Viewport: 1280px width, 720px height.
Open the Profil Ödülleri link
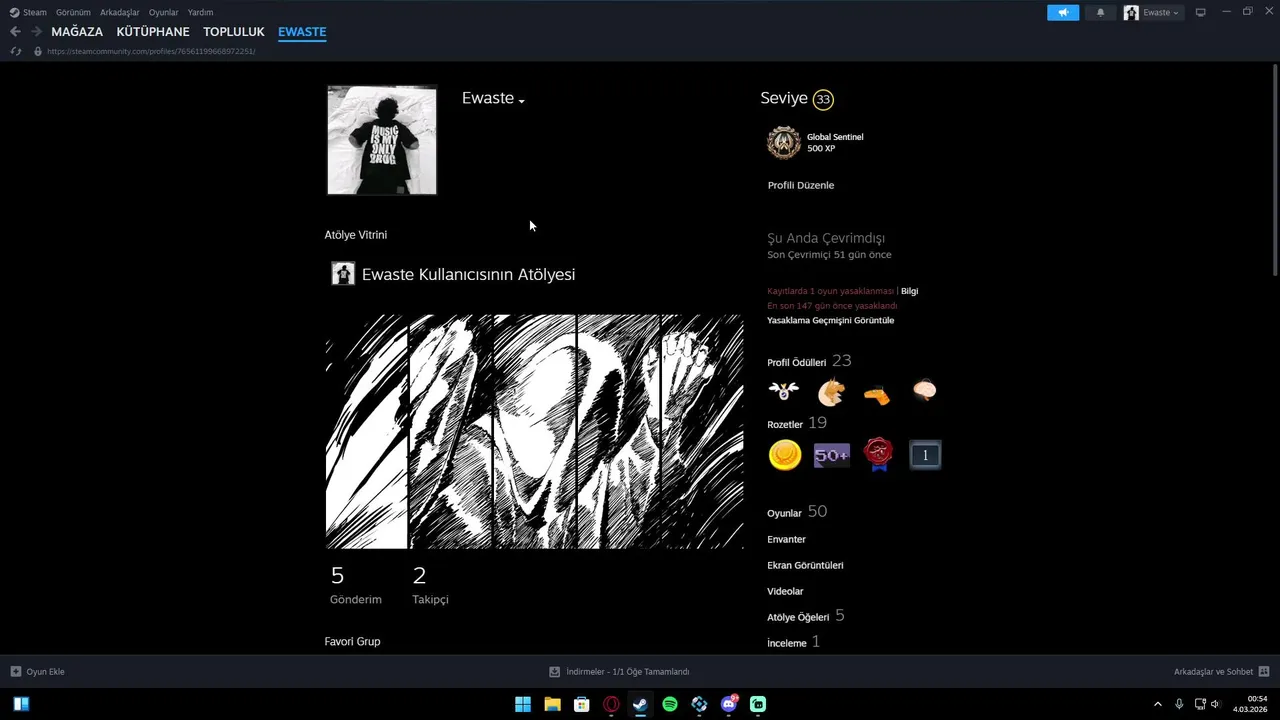797,362
